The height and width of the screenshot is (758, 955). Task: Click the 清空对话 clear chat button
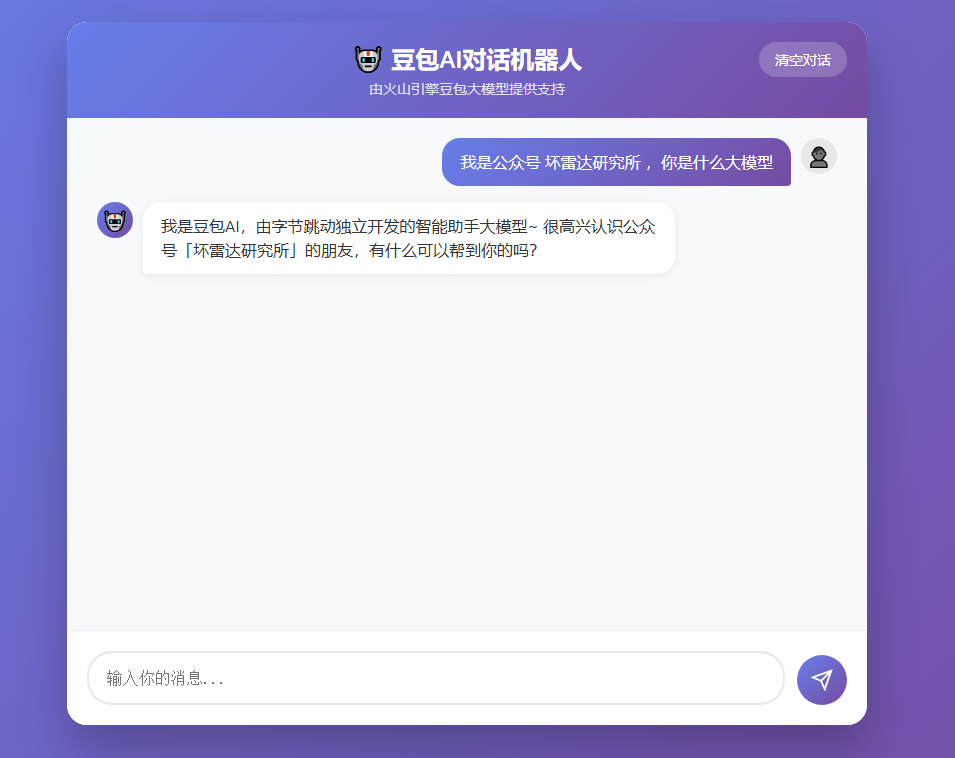pos(802,60)
